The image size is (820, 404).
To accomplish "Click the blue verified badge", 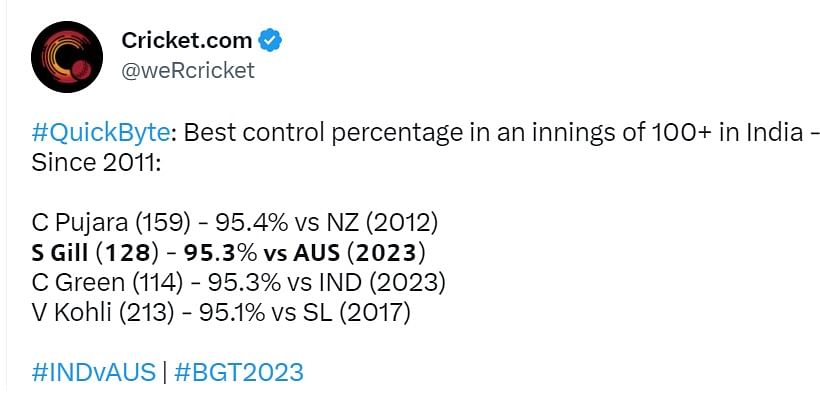I will 271,42.
